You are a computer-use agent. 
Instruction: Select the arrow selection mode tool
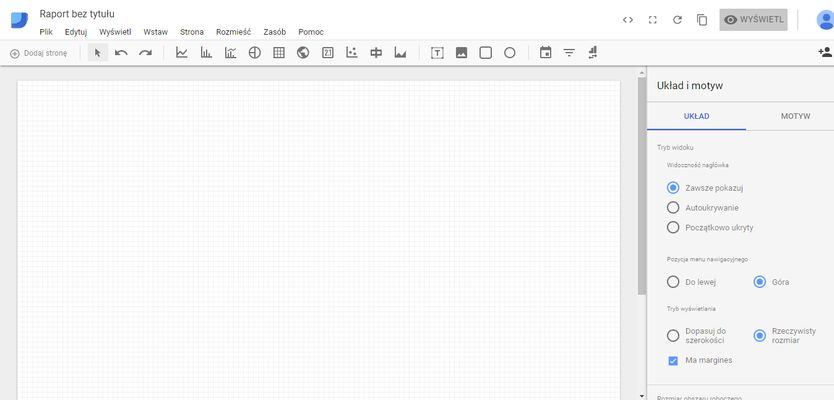click(x=97, y=53)
